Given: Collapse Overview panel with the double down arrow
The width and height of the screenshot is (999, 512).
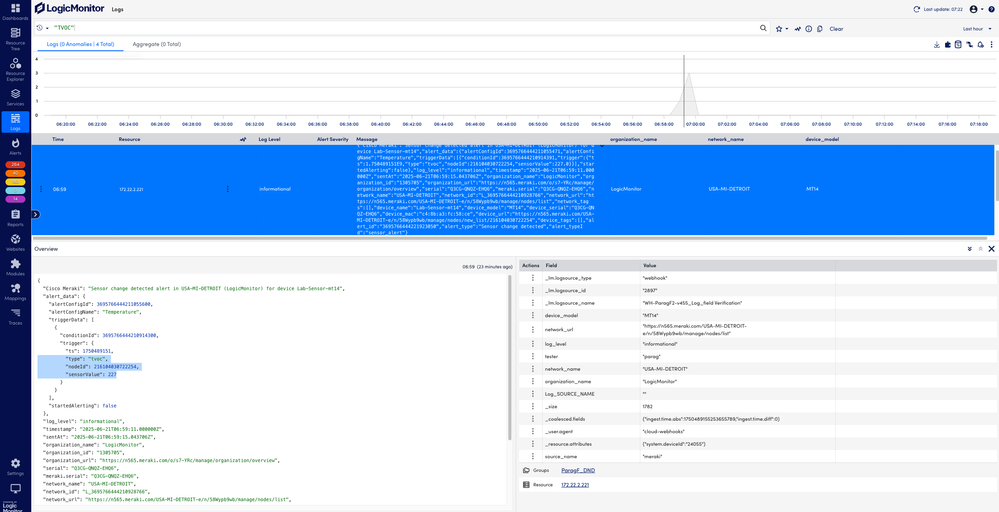Looking at the screenshot, I should [969, 249].
